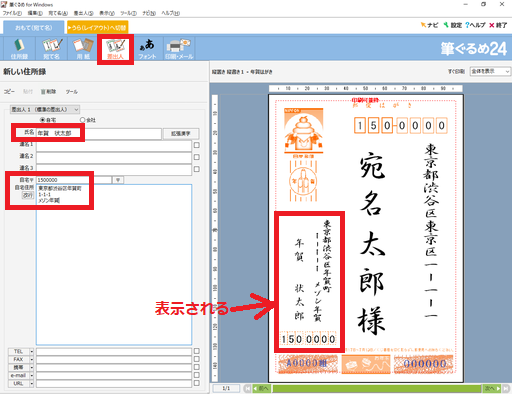This screenshot has height=394, width=512.
Task: Select the 宛名太郎様 addressee on postcard
Action: pyautogui.click(x=372, y=243)
